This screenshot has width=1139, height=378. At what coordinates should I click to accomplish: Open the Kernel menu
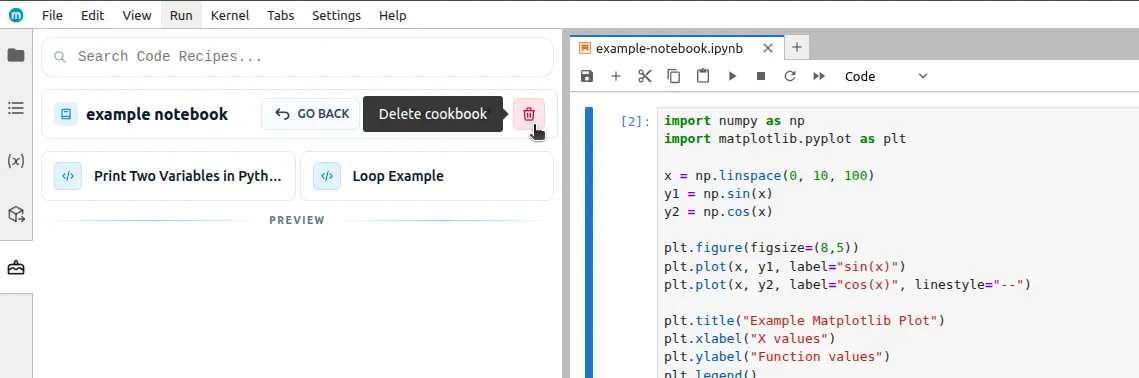(230, 15)
